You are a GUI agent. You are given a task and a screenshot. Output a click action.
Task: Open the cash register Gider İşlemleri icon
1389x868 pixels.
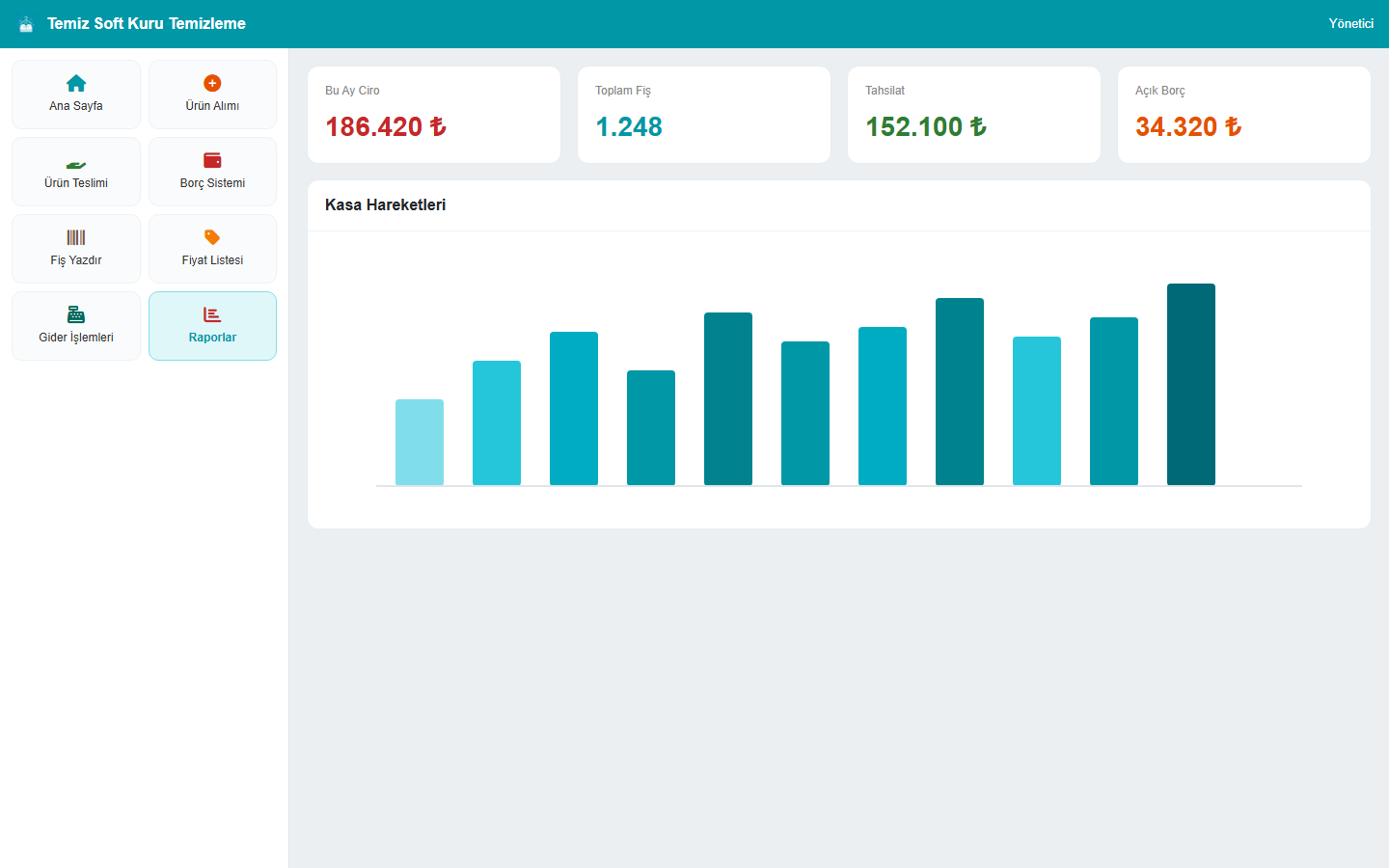point(76,314)
